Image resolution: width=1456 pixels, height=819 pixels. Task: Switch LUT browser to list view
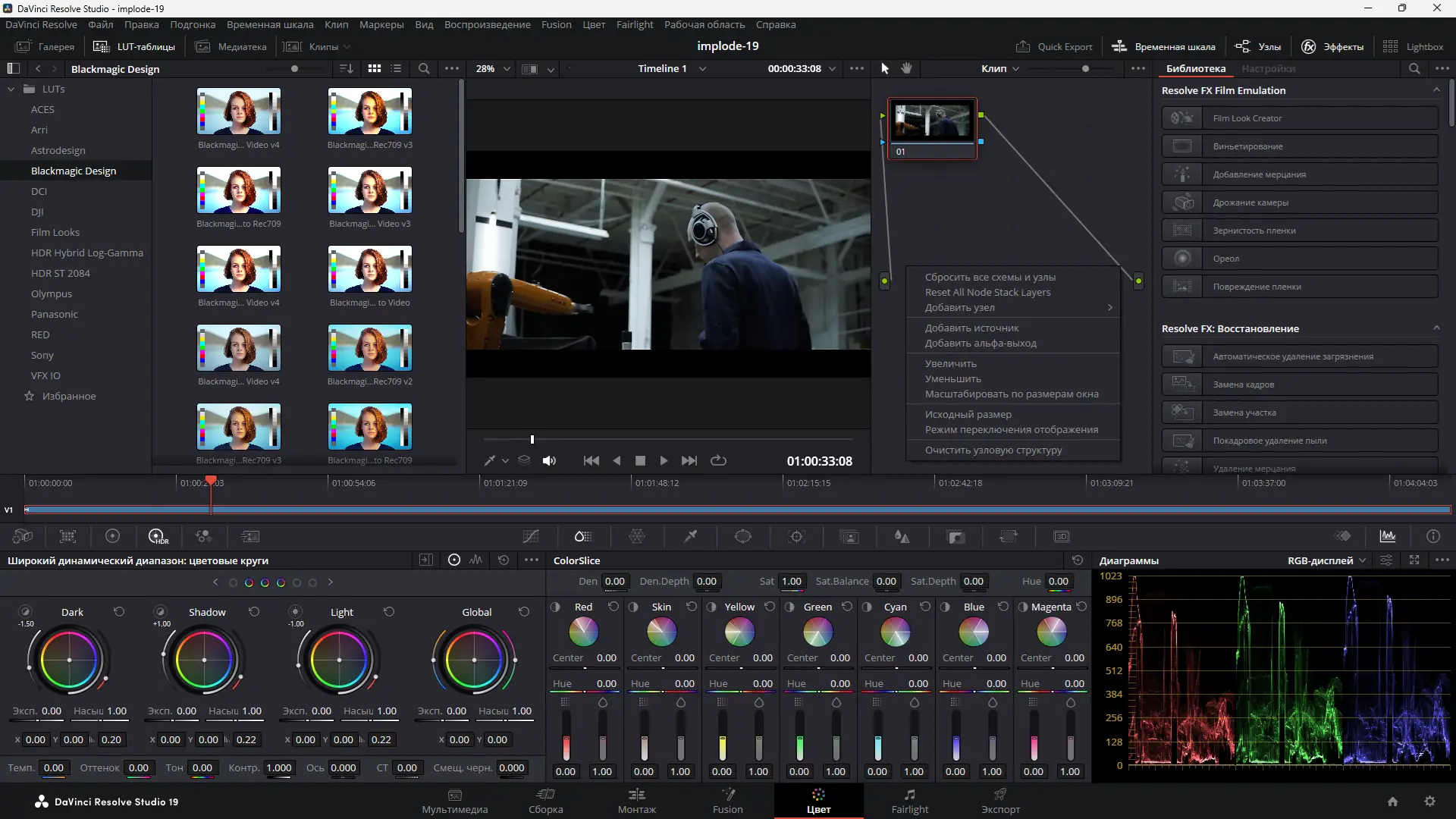click(396, 68)
